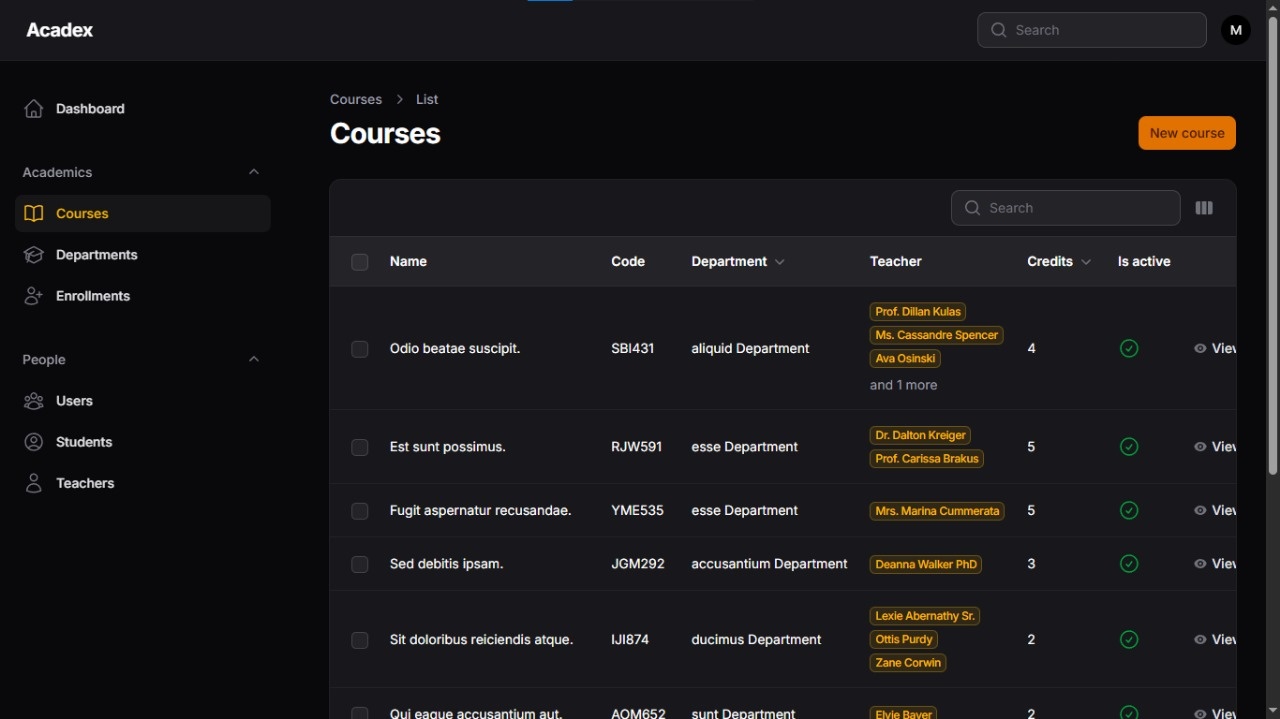Click the Users group icon
Image resolution: width=1280 pixels, height=719 pixels.
click(x=34, y=401)
